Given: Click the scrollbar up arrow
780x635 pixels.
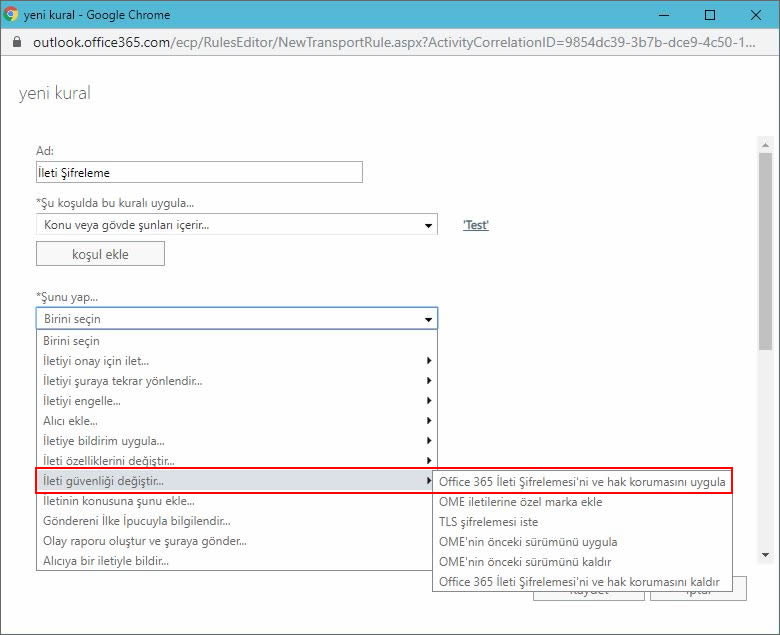Looking at the screenshot, I should point(765,145).
